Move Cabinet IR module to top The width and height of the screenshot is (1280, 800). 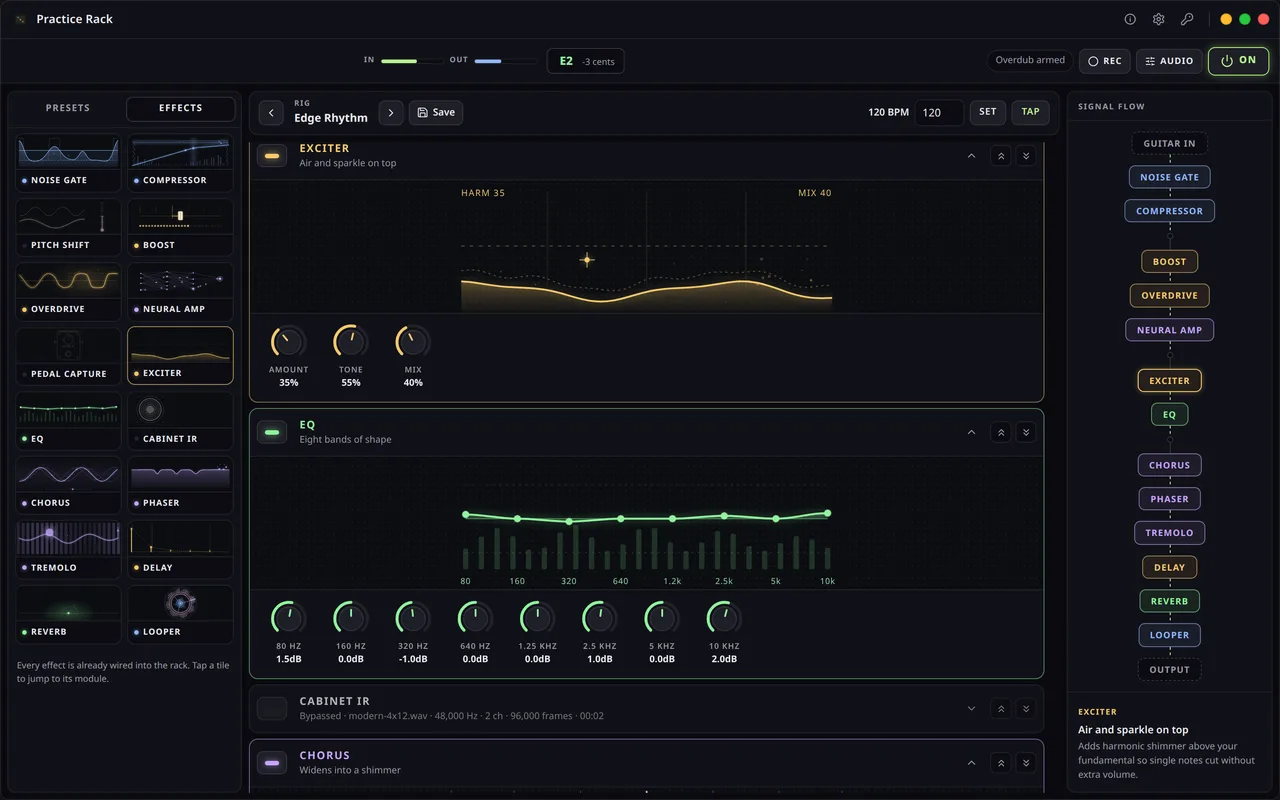(x=1000, y=708)
